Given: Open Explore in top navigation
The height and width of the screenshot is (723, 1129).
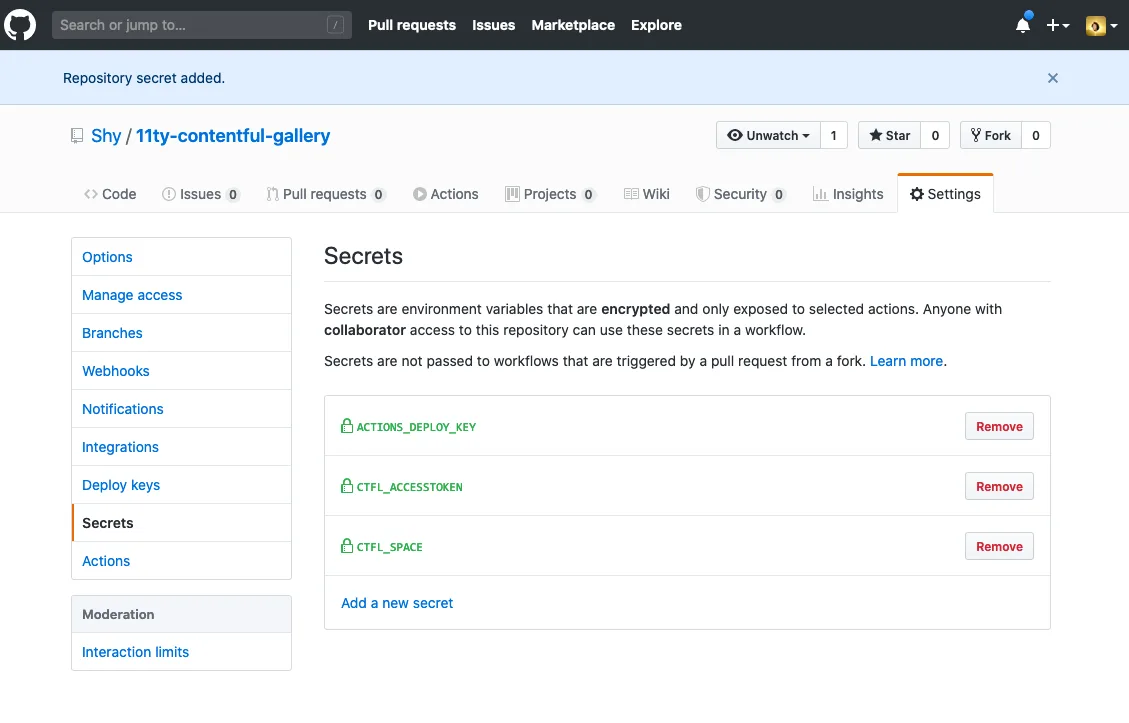Looking at the screenshot, I should click(656, 25).
